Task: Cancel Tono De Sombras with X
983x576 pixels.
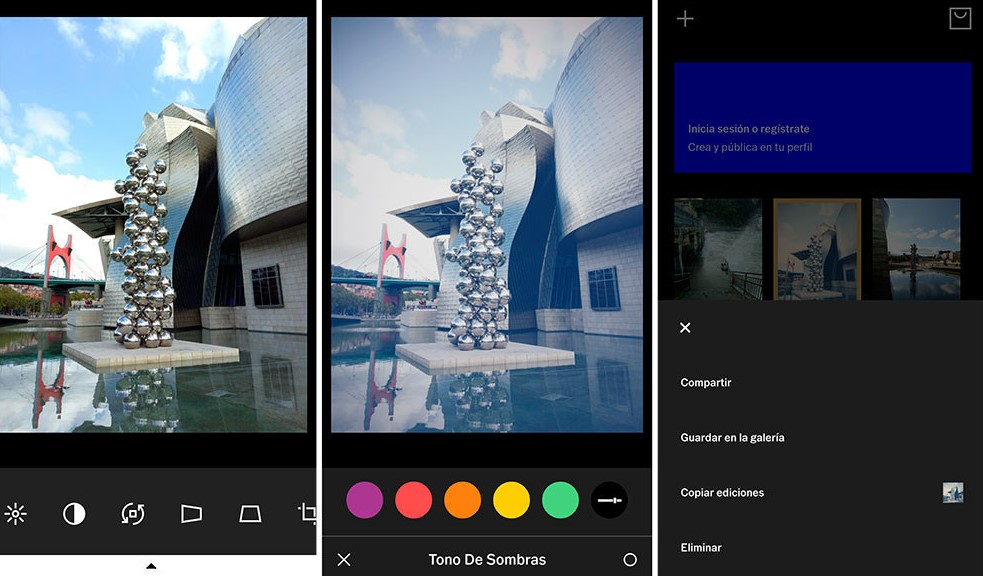Action: click(x=344, y=560)
